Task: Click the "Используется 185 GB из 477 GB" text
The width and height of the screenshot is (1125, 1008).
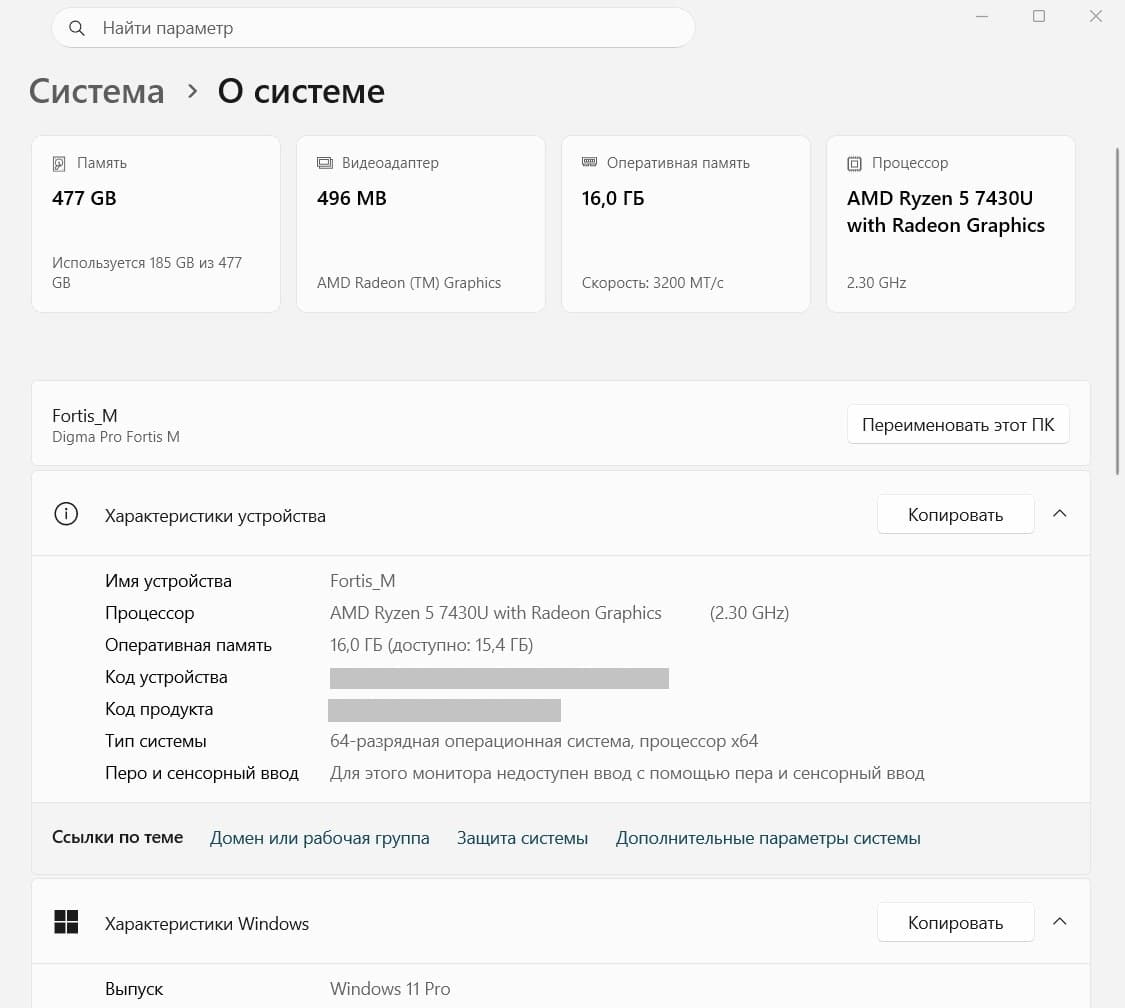Action: point(147,273)
